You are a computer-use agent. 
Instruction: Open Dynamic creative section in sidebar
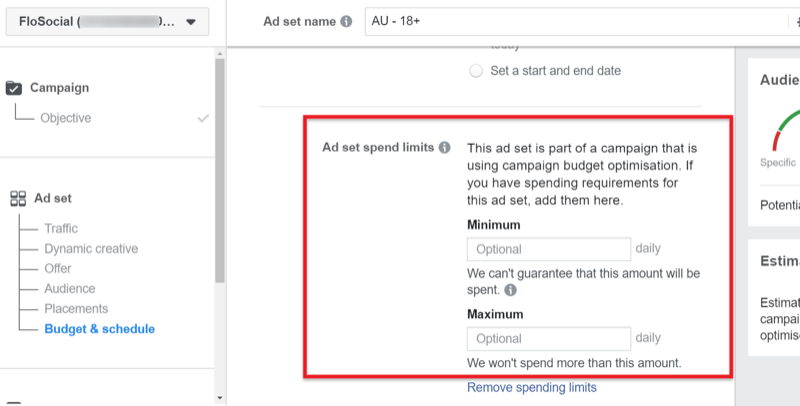click(x=91, y=248)
